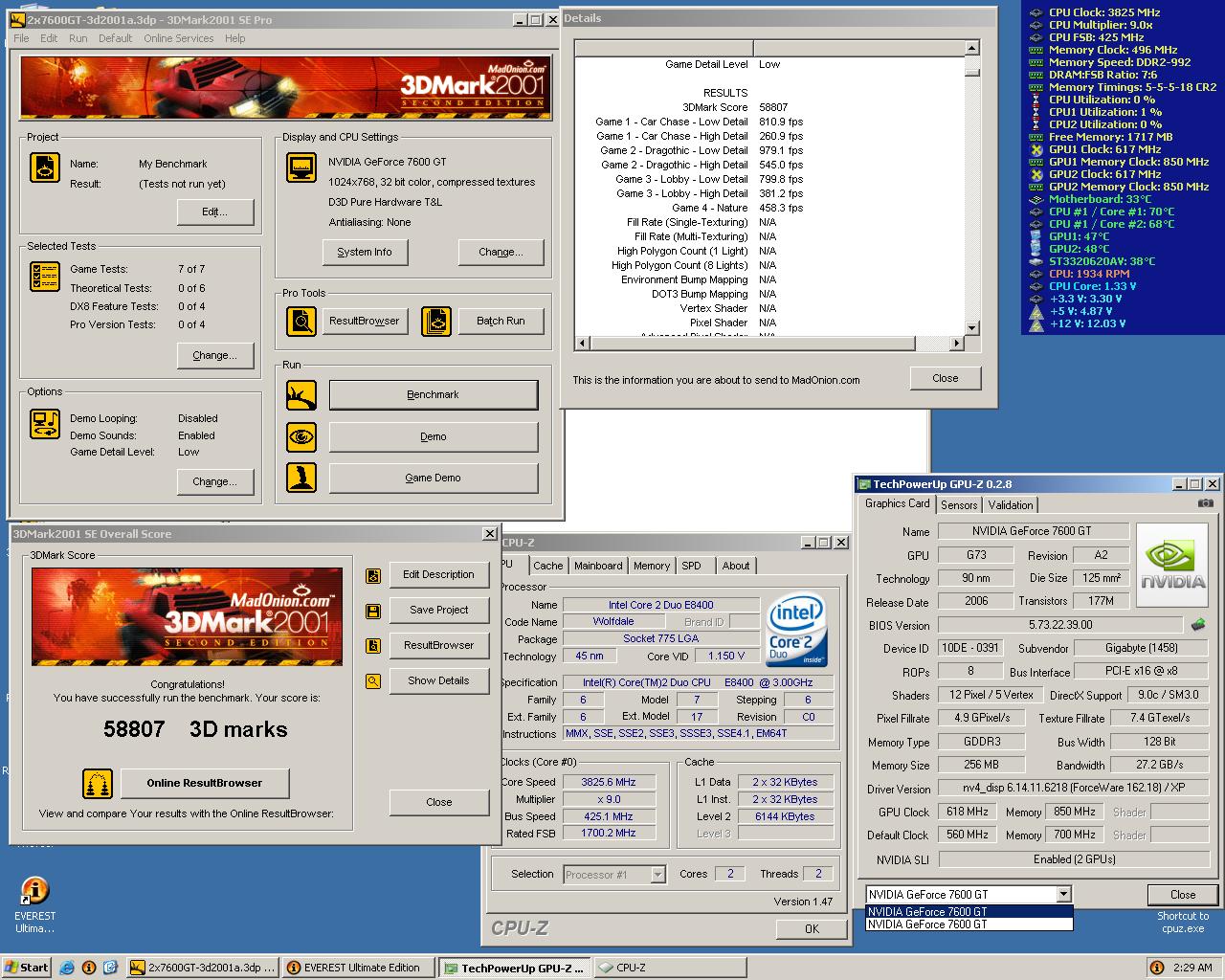This screenshot has height=980, width=1225.
Task: Click the Details list vertical scrollbar down arrow
Action: tap(971, 328)
